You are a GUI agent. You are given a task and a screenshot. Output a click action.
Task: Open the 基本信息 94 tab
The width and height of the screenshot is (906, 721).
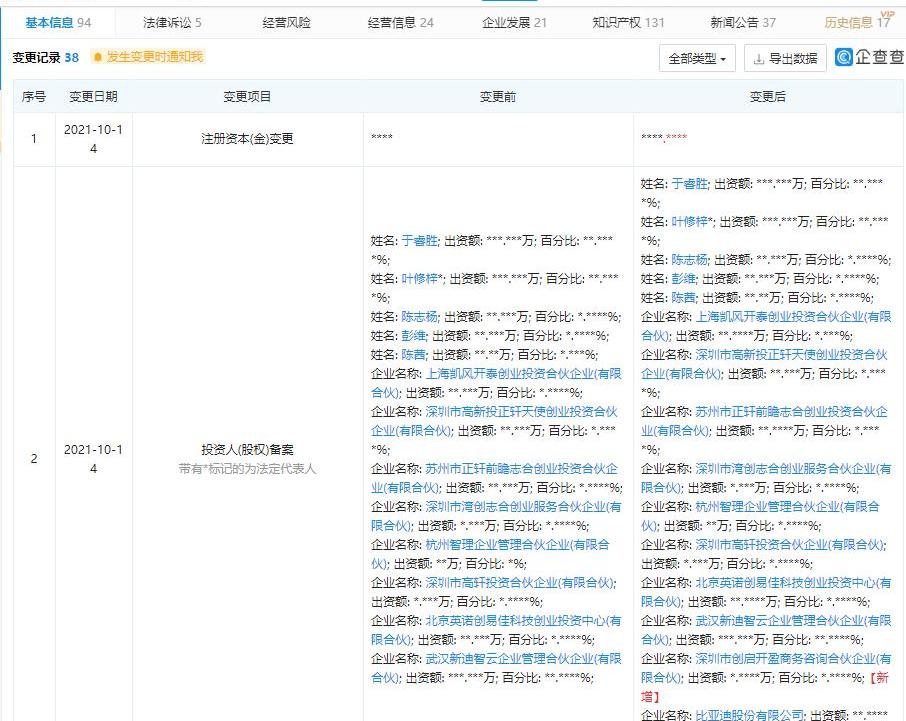click(x=58, y=23)
